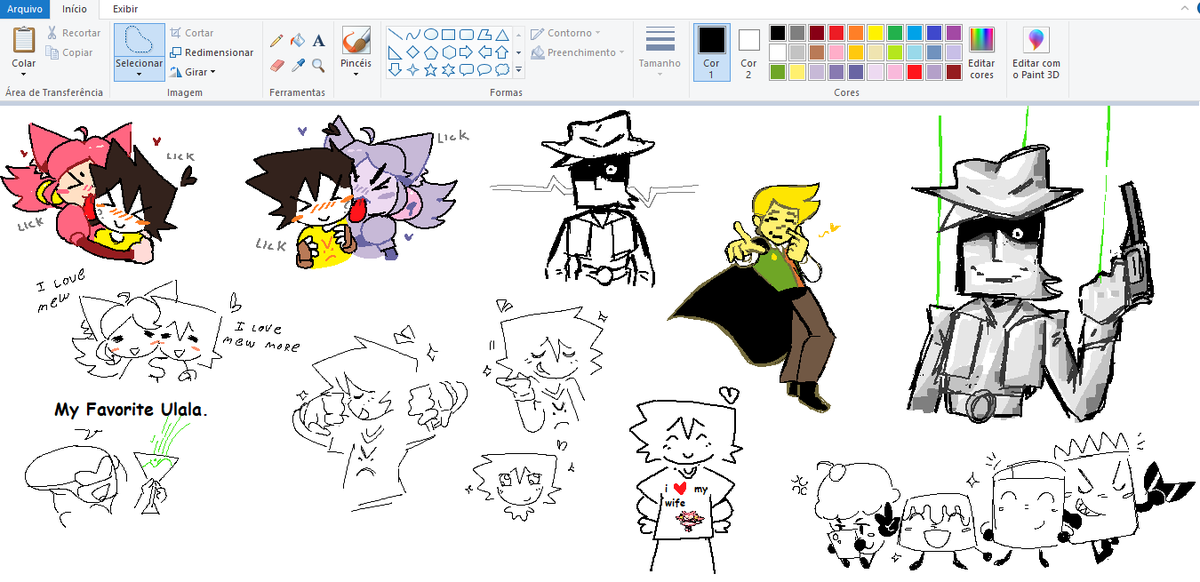
Task: Activate the Cor 2 background color
Action: pos(749,52)
